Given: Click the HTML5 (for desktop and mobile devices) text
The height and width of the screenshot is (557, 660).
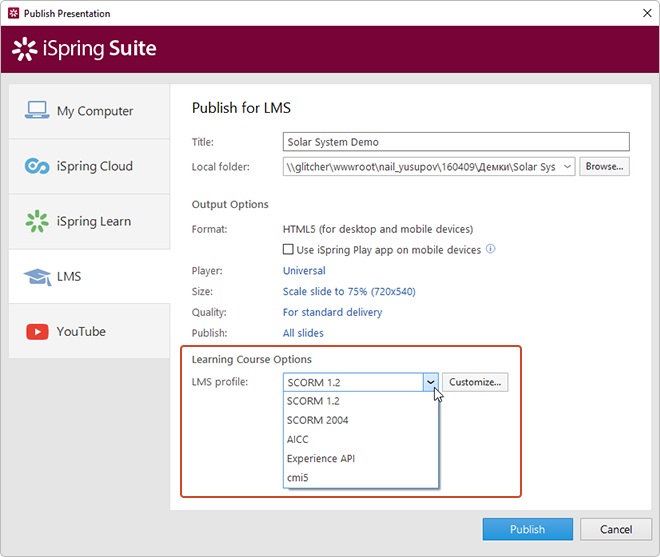Looking at the screenshot, I should 378,229.
